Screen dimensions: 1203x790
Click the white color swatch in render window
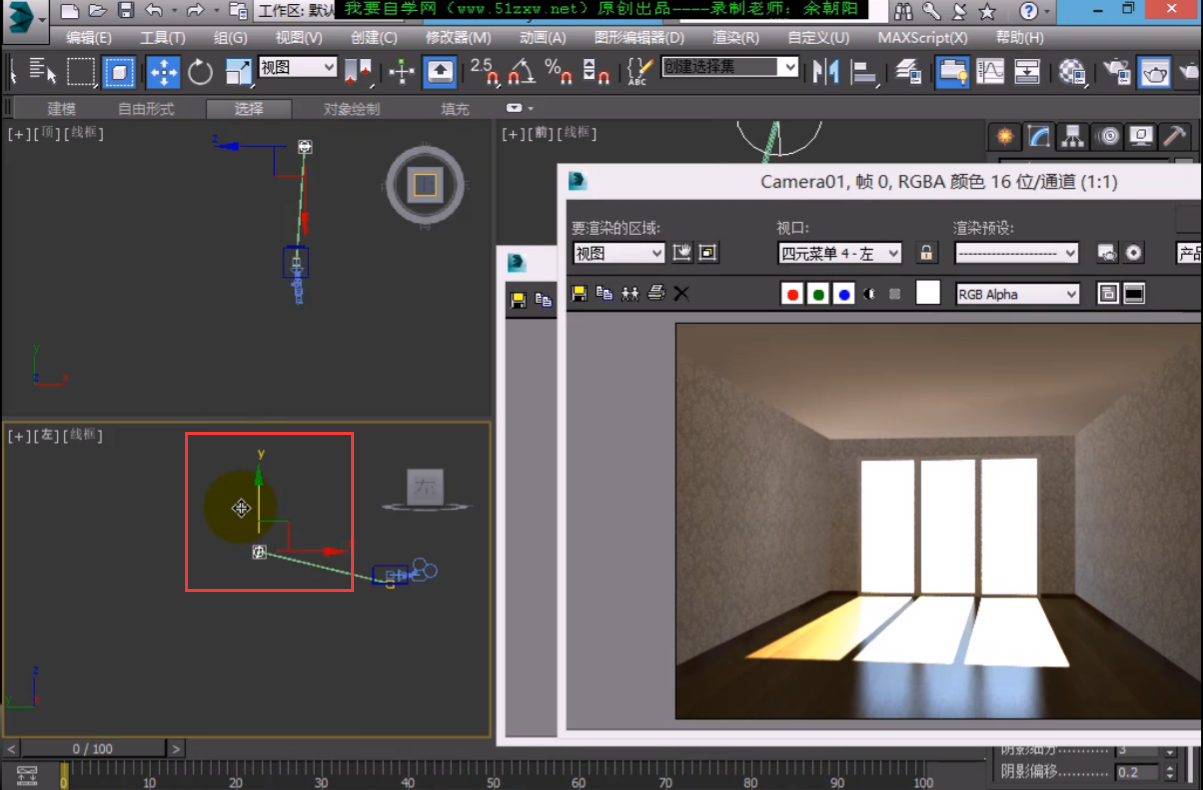point(928,293)
